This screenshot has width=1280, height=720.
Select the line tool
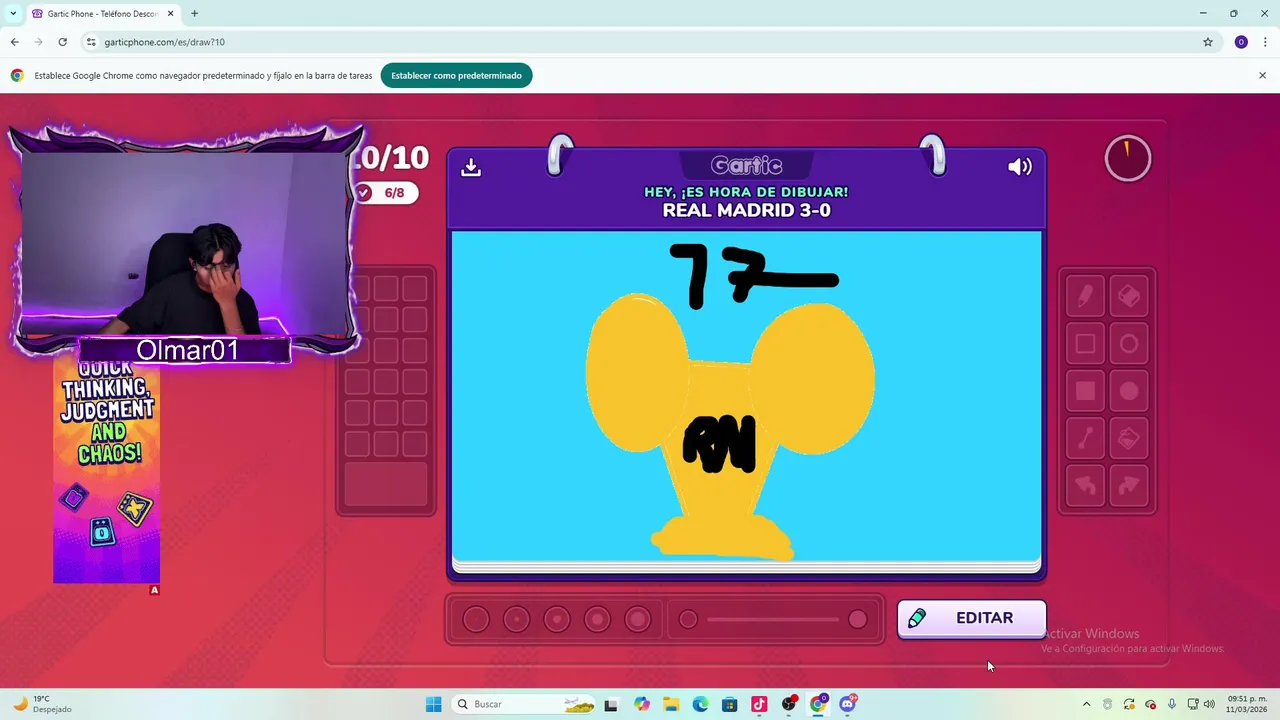1085,438
